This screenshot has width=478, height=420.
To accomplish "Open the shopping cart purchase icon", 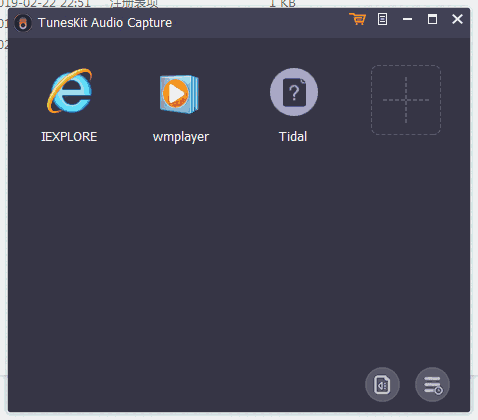I will coord(358,19).
